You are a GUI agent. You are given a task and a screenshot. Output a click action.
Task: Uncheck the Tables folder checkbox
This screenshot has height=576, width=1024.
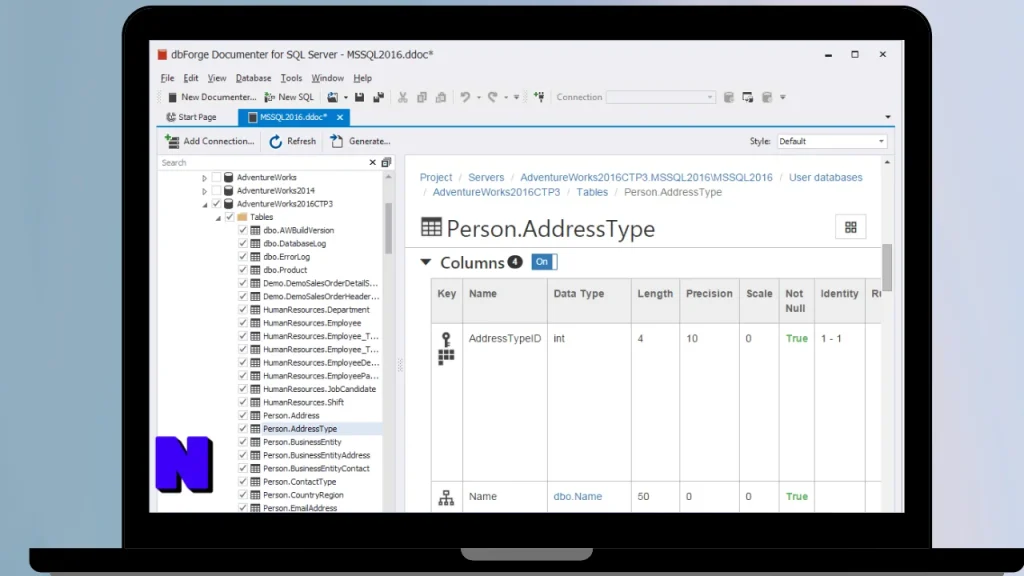coord(229,217)
